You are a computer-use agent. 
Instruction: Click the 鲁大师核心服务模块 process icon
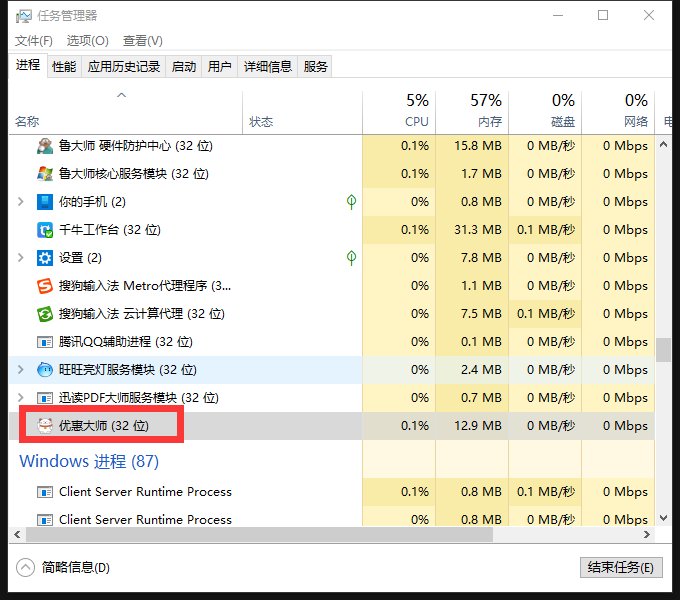[45, 174]
